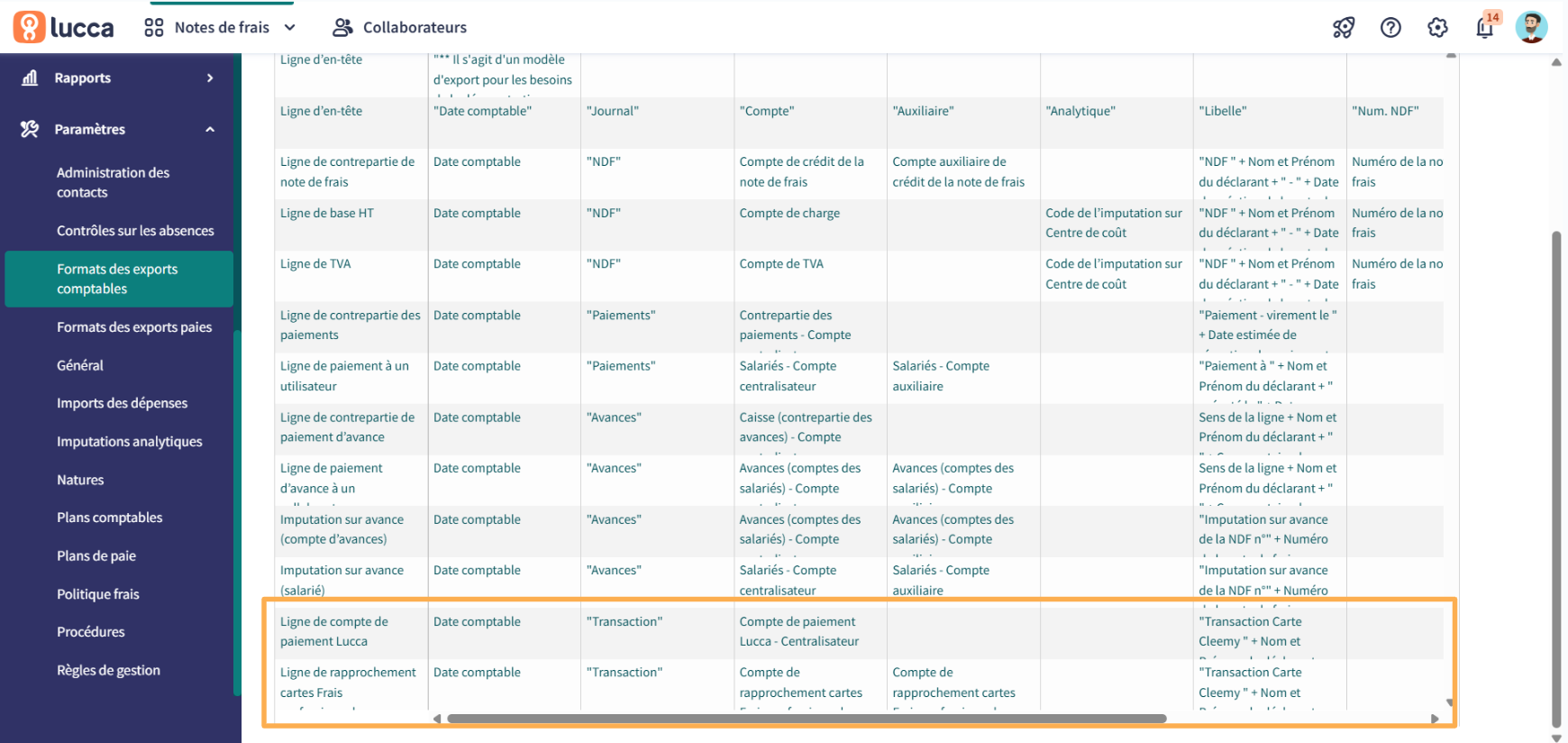Collapse the Paramètres sidebar section

(x=210, y=129)
